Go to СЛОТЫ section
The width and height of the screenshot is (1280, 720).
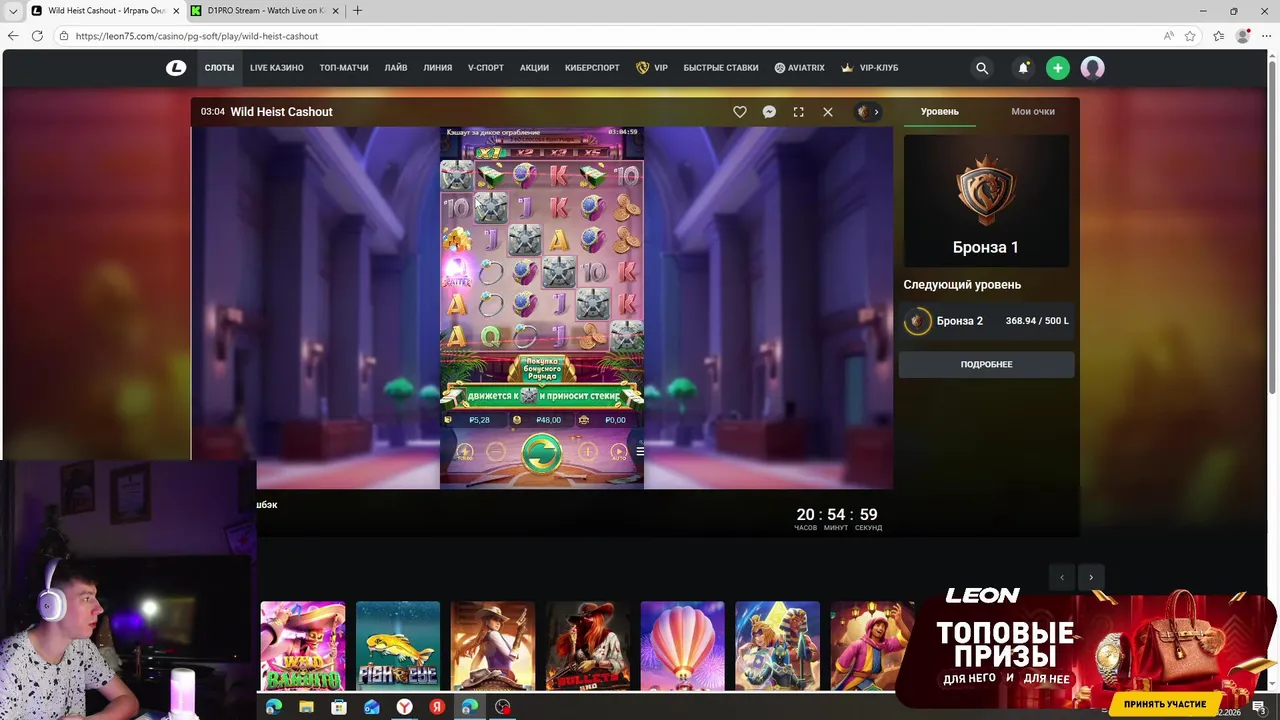(219, 68)
